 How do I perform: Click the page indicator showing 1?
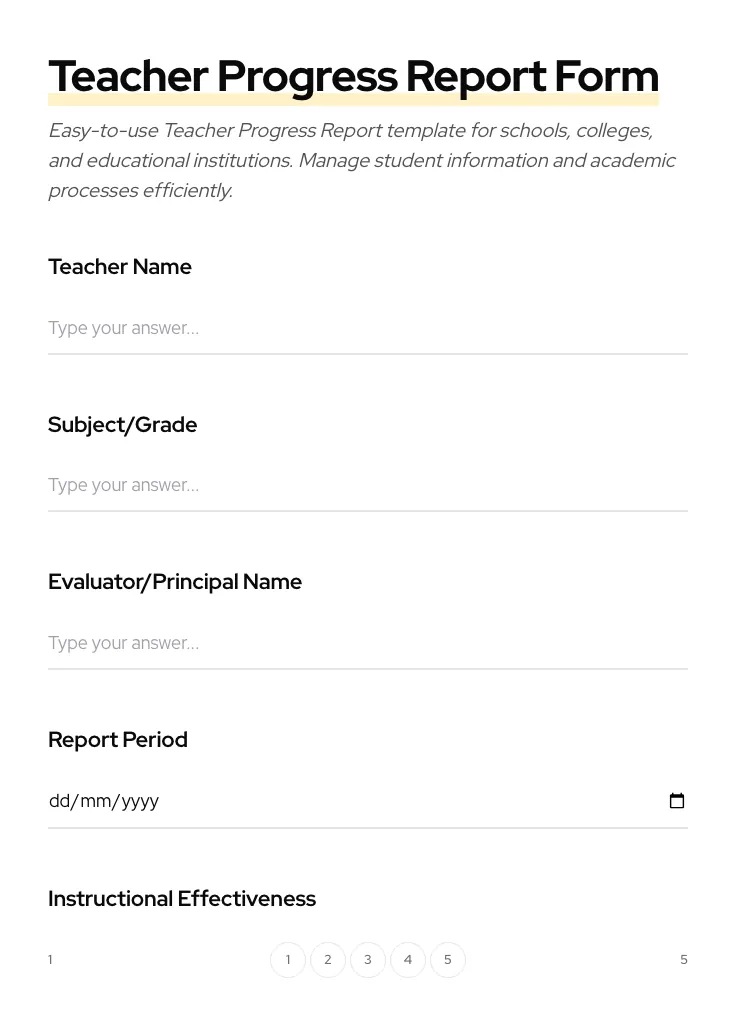[50, 959]
